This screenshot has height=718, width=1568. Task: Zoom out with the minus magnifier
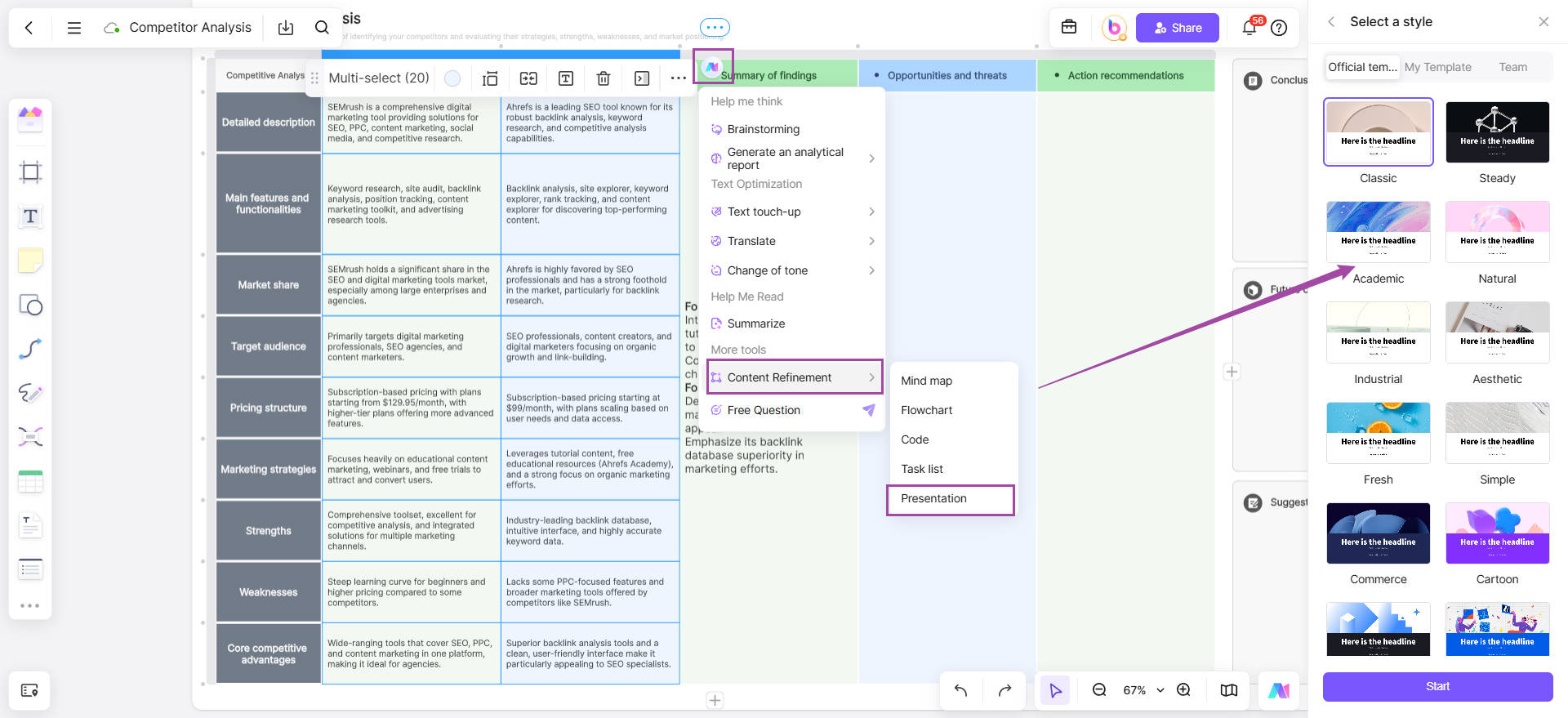tap(1099, 690)
